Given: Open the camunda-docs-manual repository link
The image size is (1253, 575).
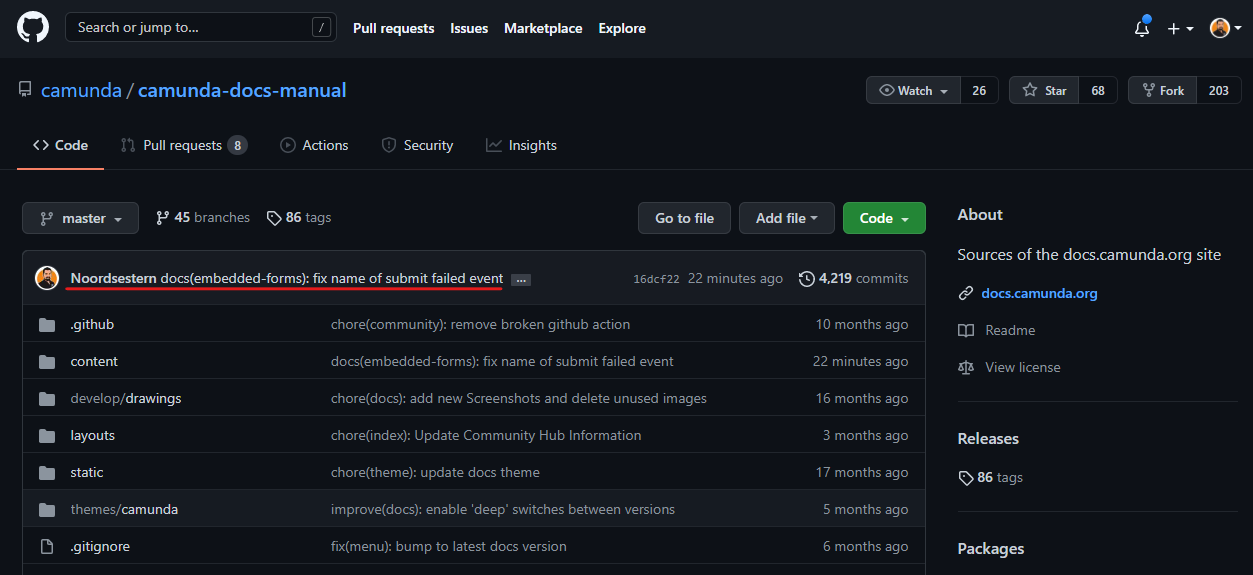Looking at the screenshot, I should tap(242, 90).
